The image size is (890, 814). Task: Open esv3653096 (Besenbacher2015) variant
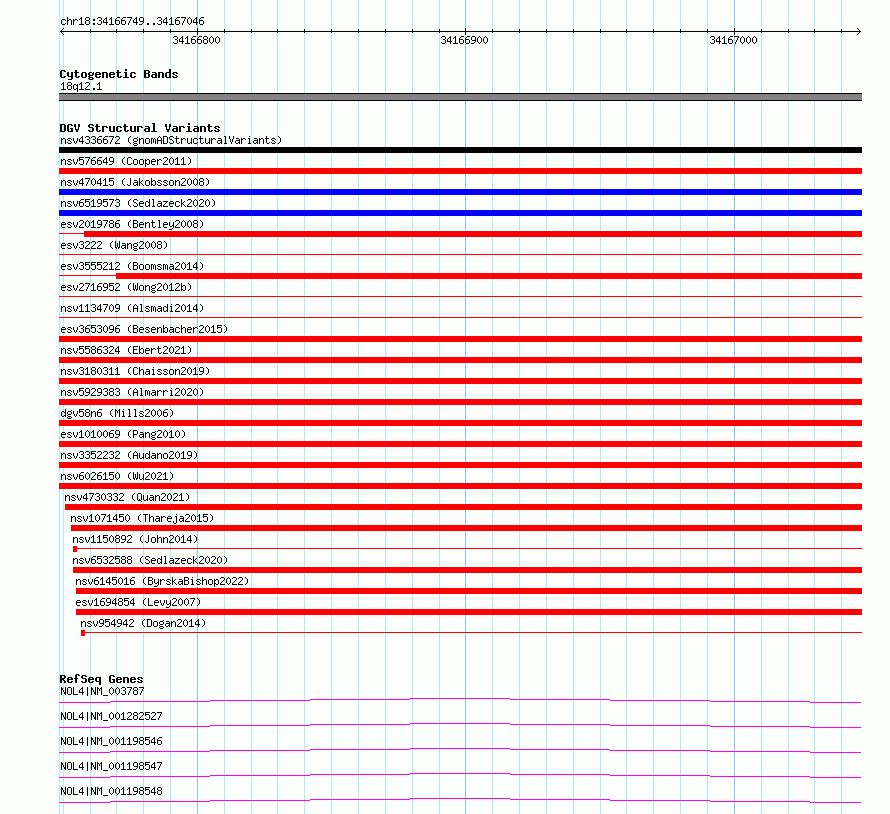[144, 329]
